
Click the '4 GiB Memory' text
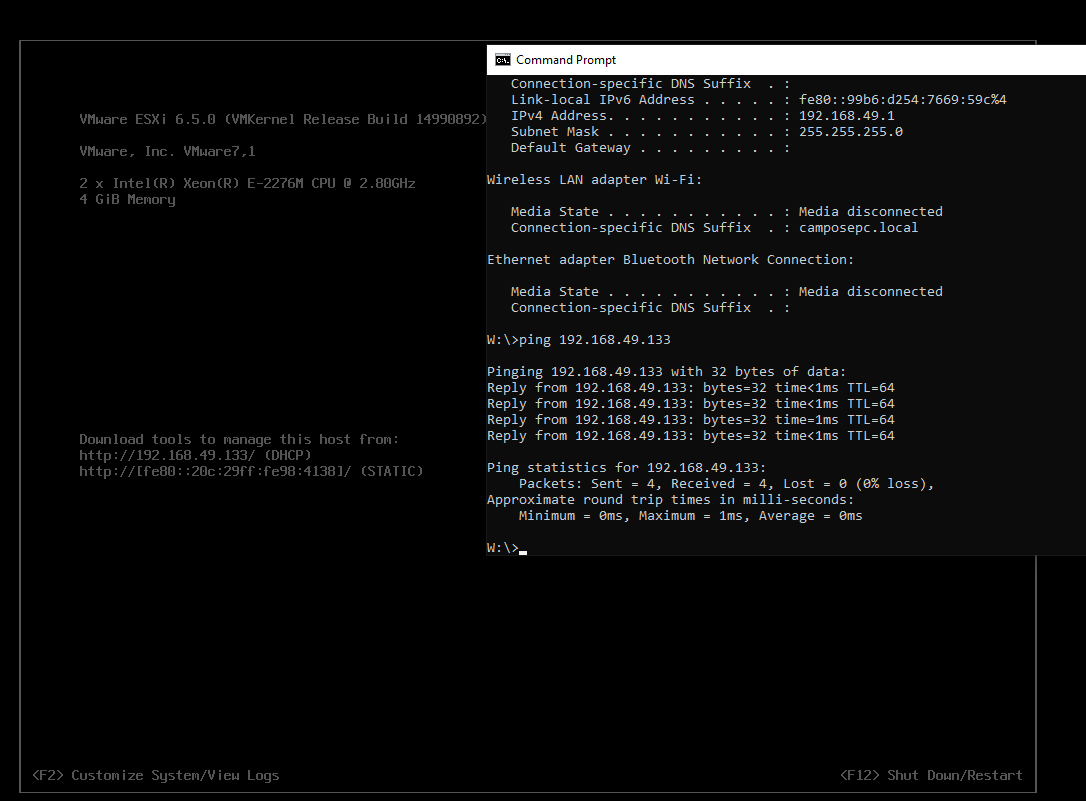click(127, 199)
